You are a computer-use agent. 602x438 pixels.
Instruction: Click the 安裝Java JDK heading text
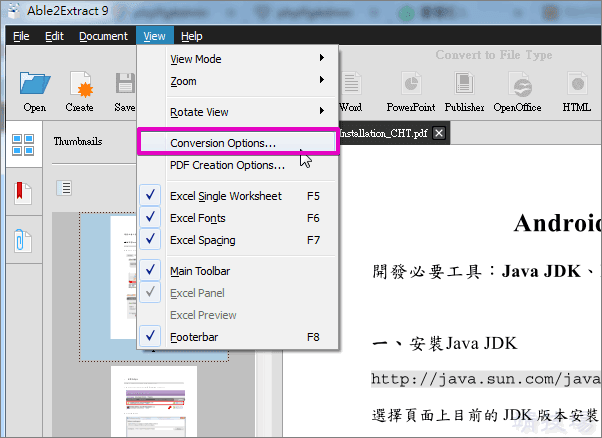point(463,344)
